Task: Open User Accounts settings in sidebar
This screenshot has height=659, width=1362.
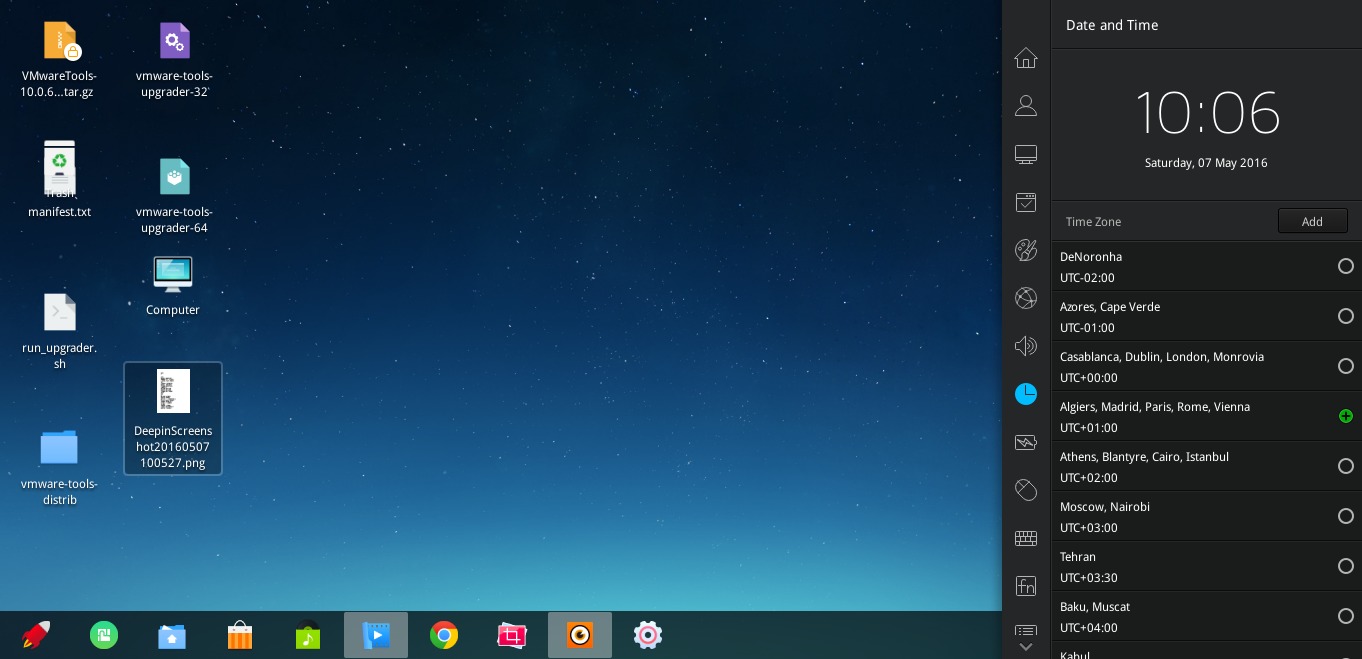Action: [x=1025, y=106]
